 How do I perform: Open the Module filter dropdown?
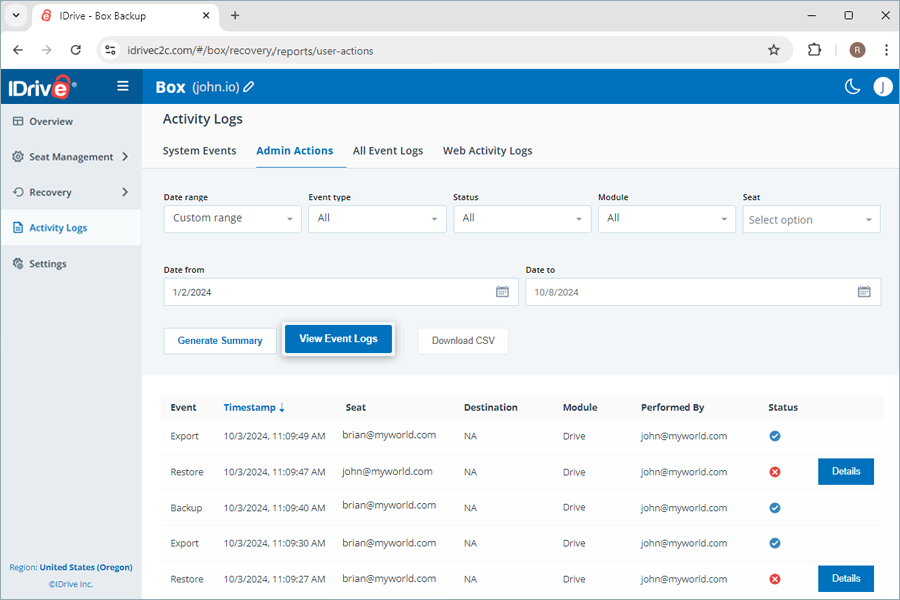pos(666,219)
